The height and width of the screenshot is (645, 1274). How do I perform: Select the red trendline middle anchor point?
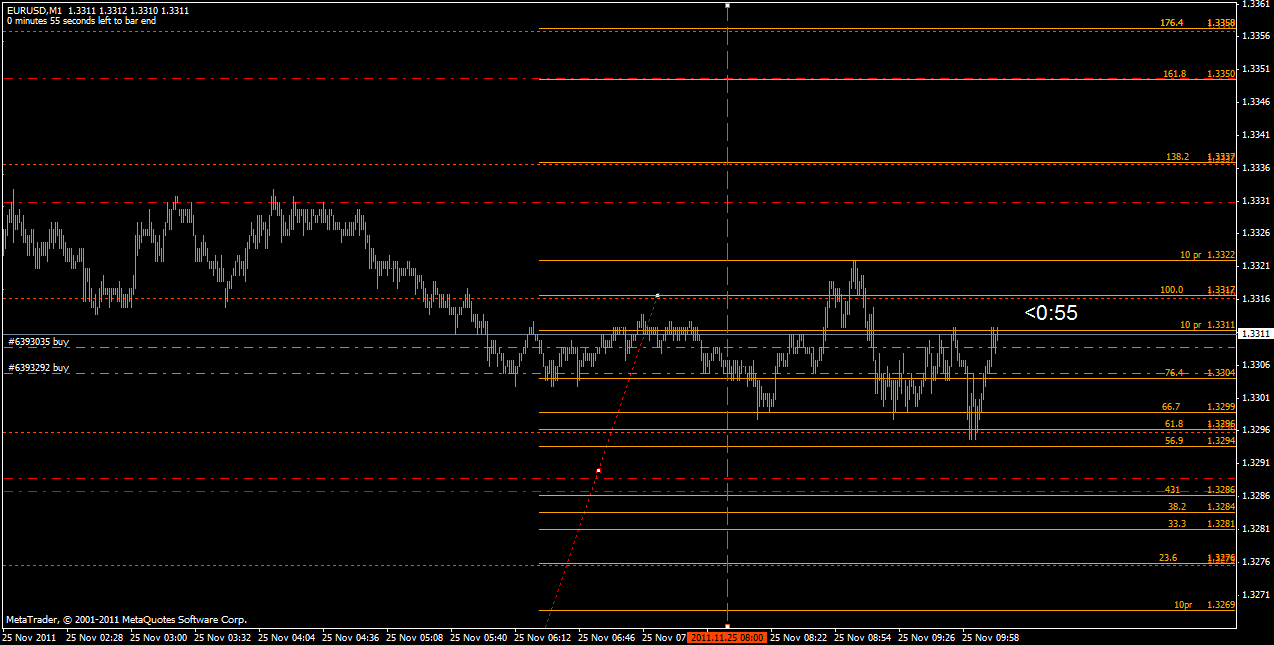tap(598, 470)
